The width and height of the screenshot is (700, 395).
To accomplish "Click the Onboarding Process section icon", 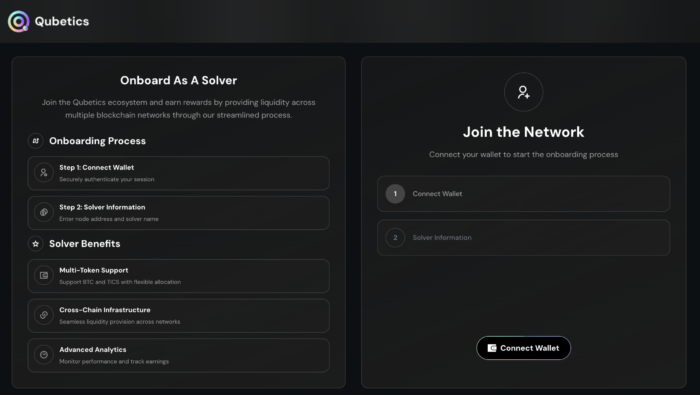I will (x=36, y=141).
